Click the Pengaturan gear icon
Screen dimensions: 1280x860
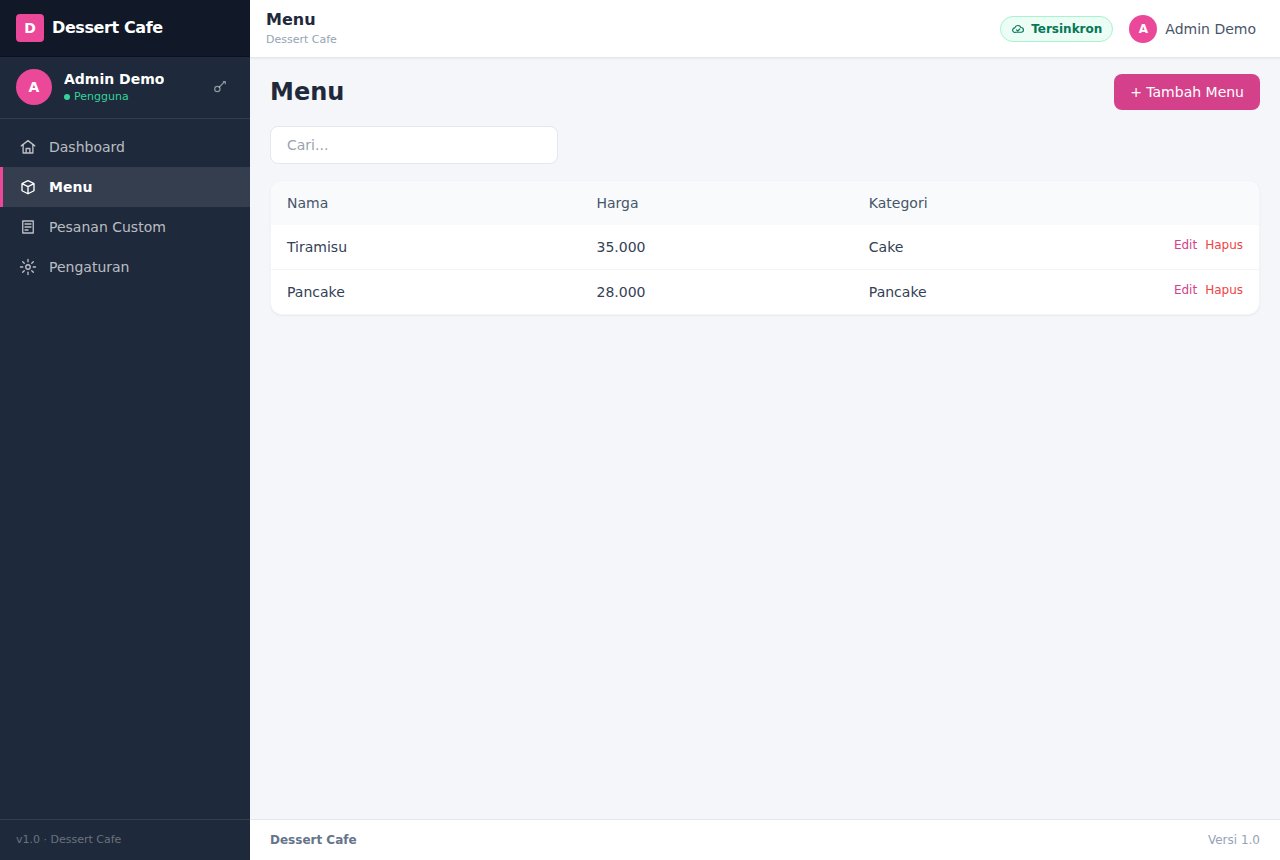[28, 267]
